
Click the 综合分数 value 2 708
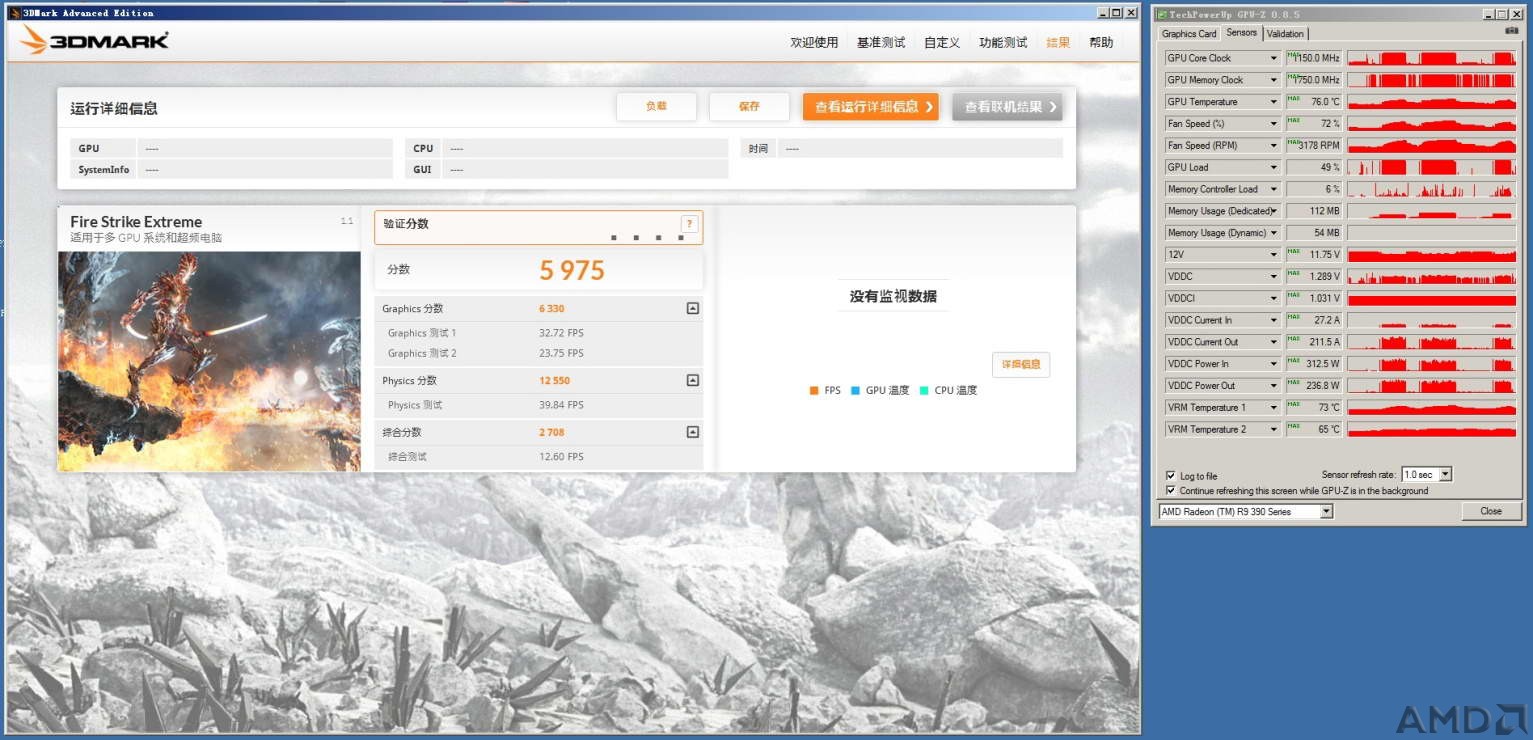[552, 432]
